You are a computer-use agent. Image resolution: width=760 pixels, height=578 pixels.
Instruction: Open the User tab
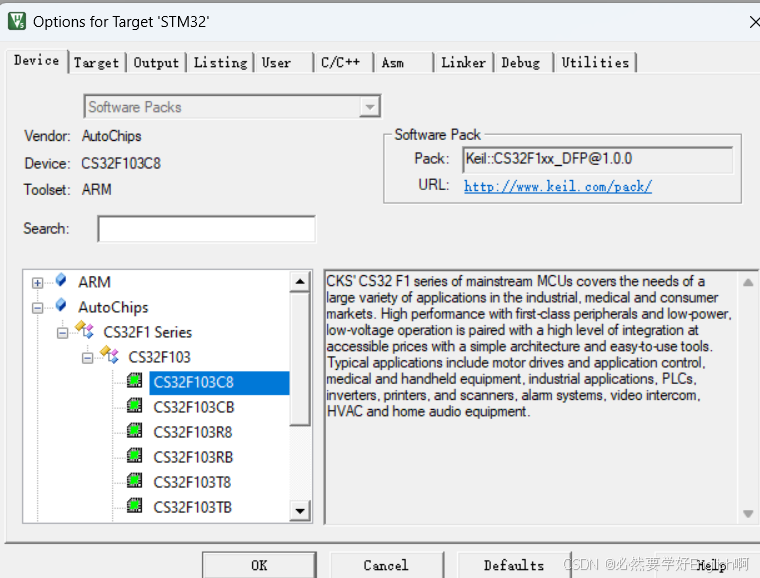pos(285,63)
